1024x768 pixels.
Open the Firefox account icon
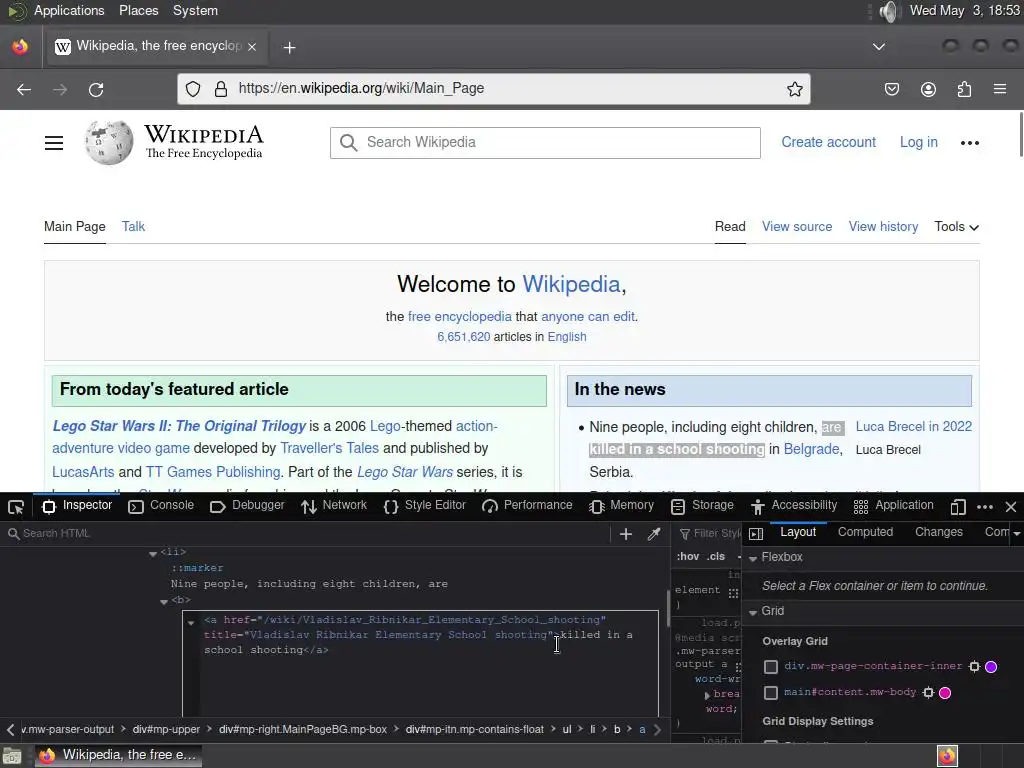[928, 89]
